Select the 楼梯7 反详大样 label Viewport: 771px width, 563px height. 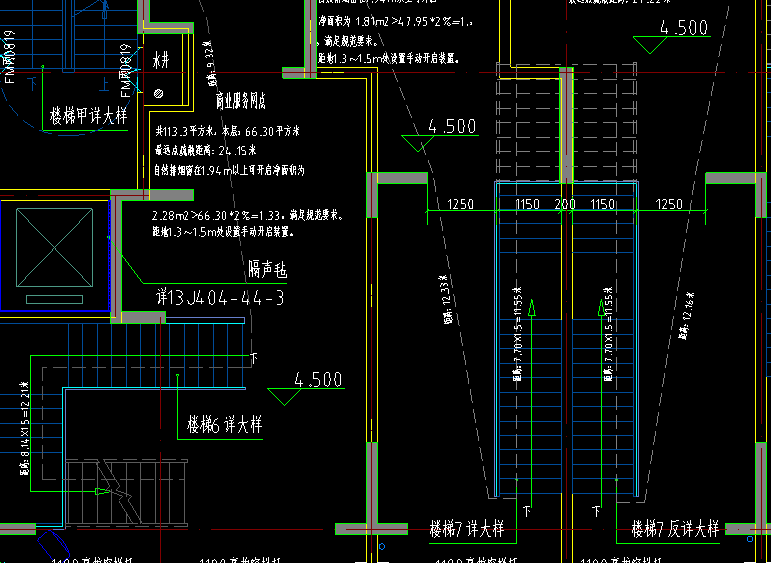[x=675, y=529]
